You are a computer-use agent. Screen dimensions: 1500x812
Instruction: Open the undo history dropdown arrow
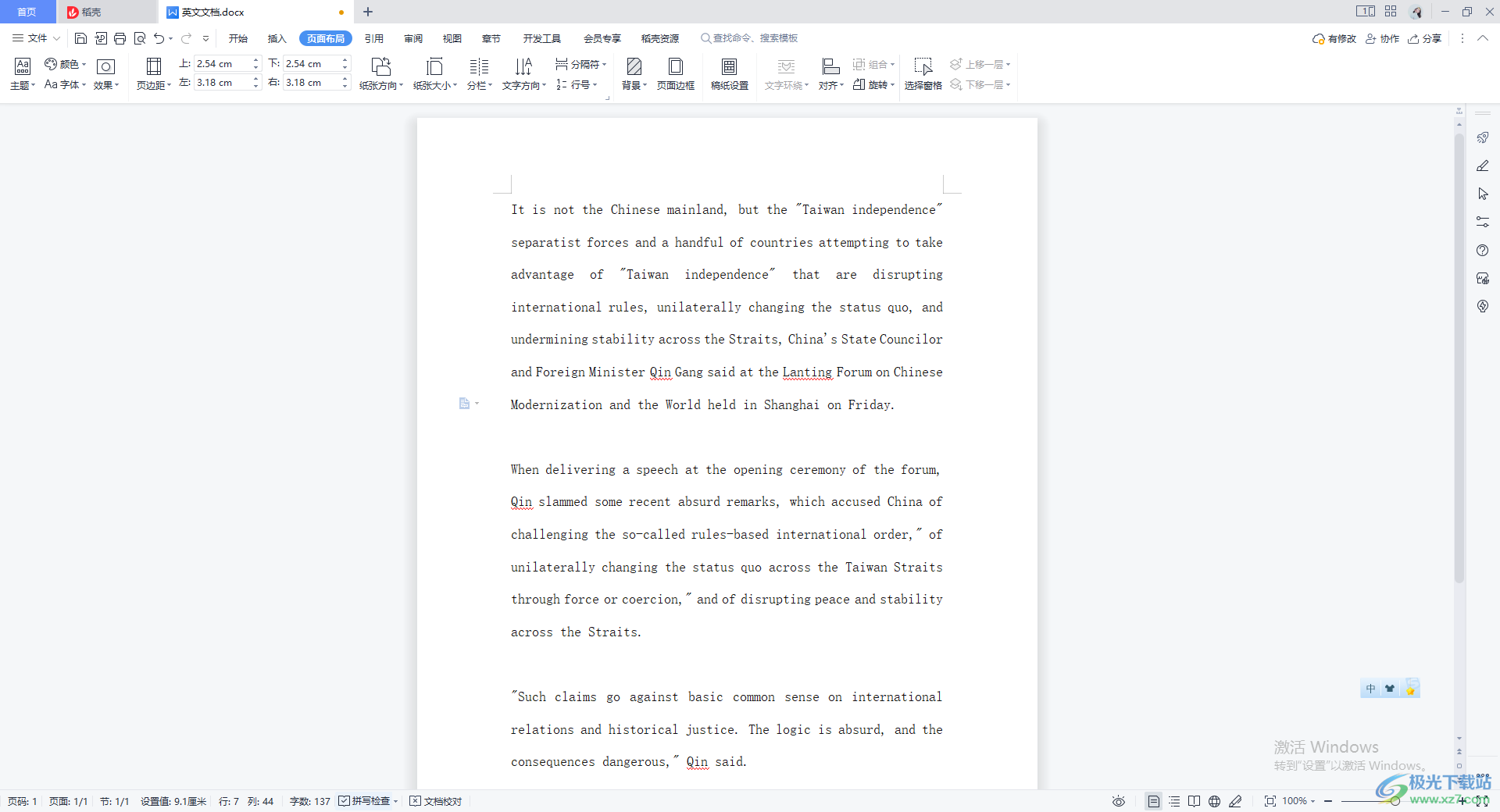[170, 38]
